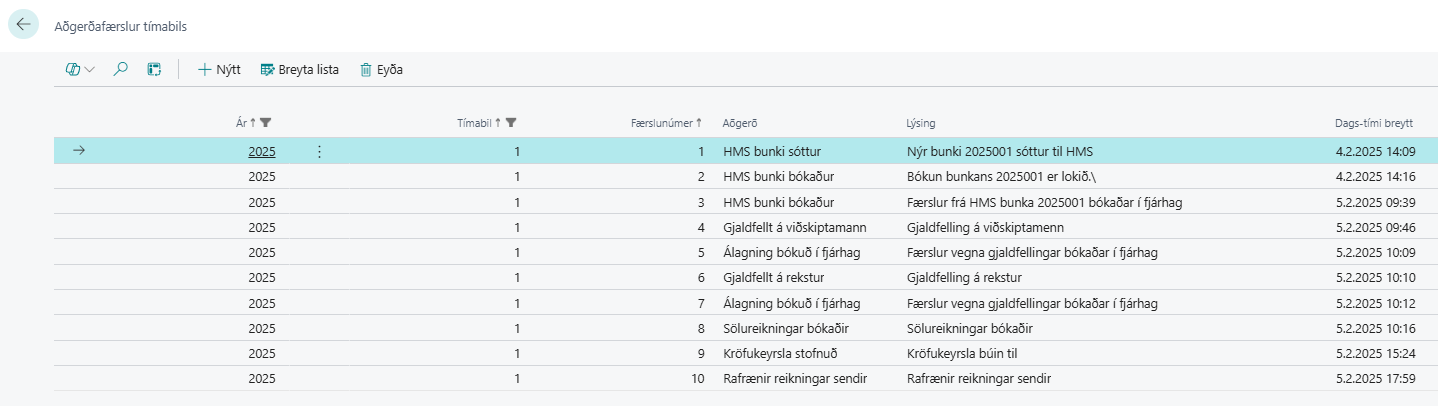Select the 'Rafrænir reikningar sendir' action cell
This screenshot has height=406, width=1438.
794,379
